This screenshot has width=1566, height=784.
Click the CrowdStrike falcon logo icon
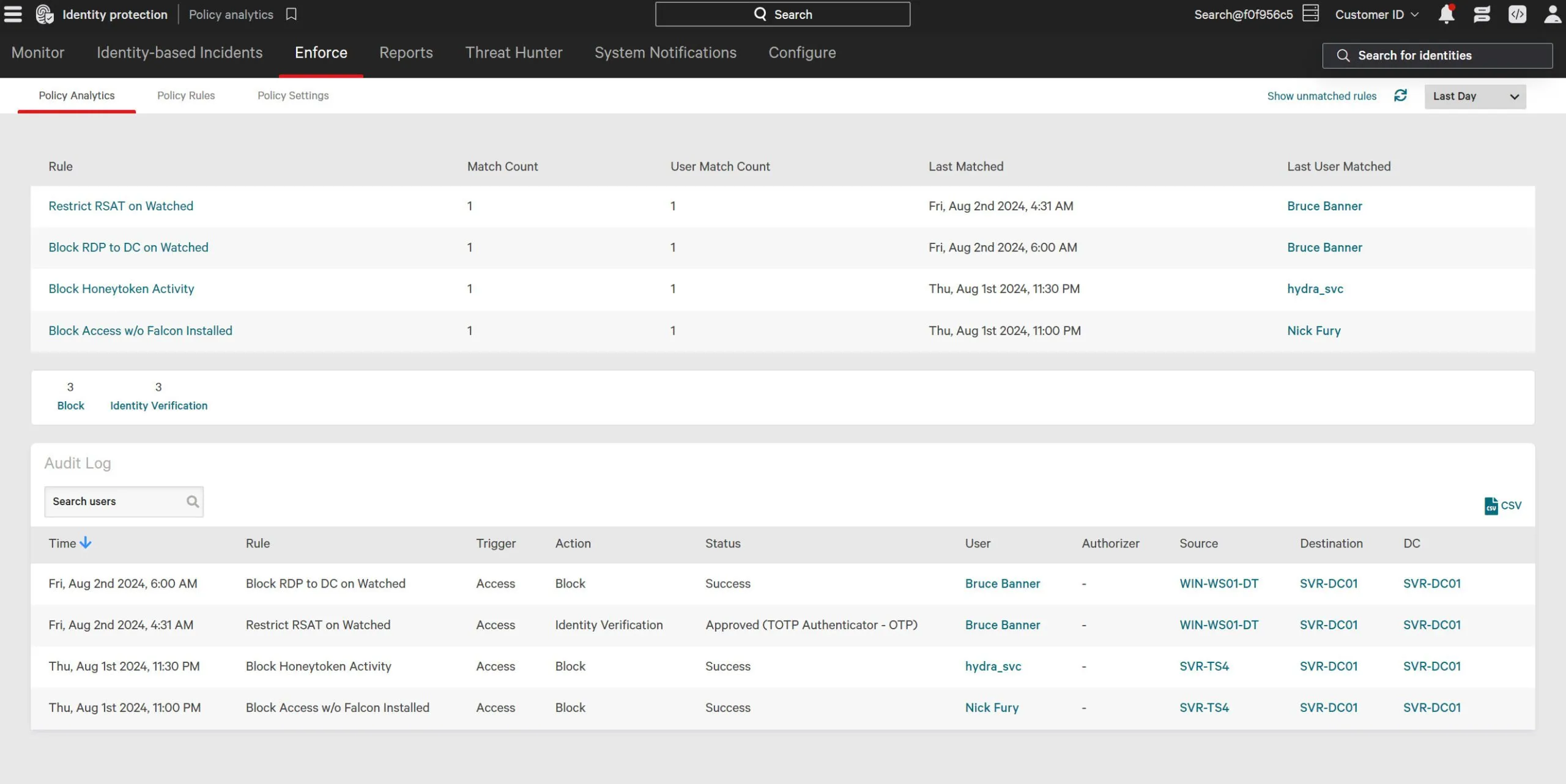point(45,14)
